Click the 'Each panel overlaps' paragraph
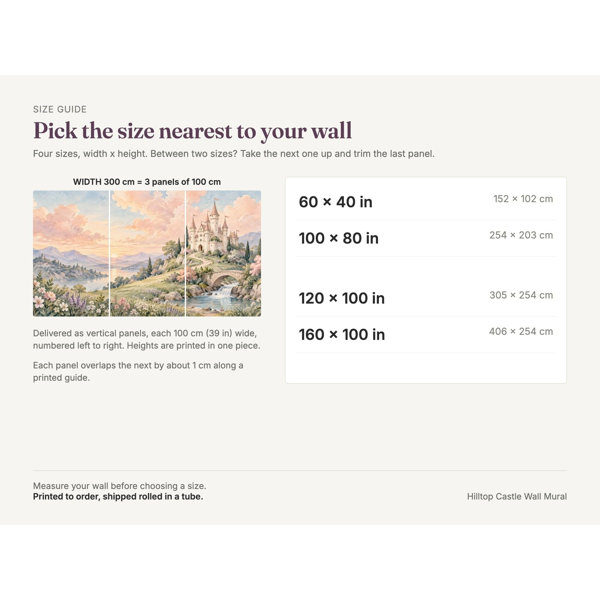 point(138,372)
